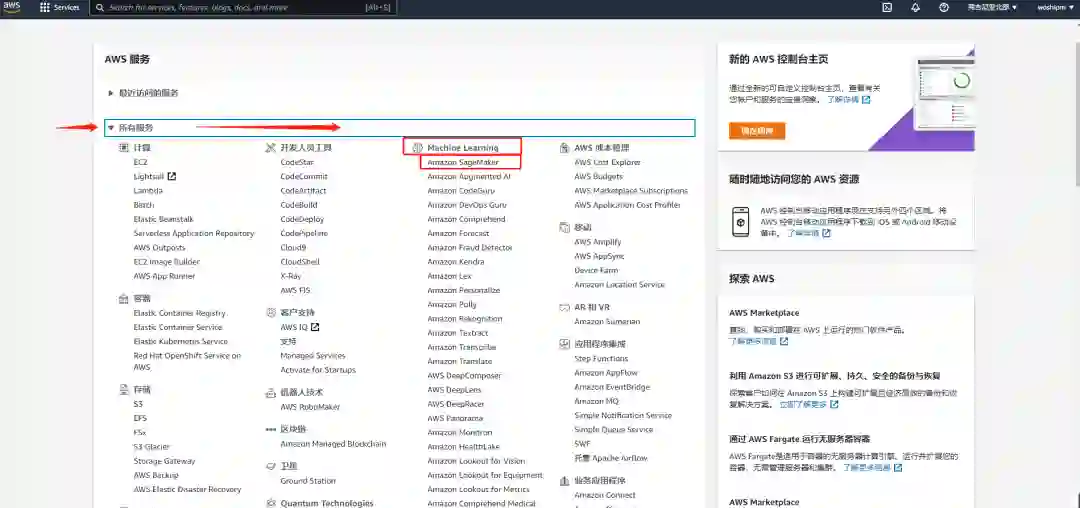
Task: Click the 客户支持 customer support icon
Action: pyautogui.click(x=271, y=313)
